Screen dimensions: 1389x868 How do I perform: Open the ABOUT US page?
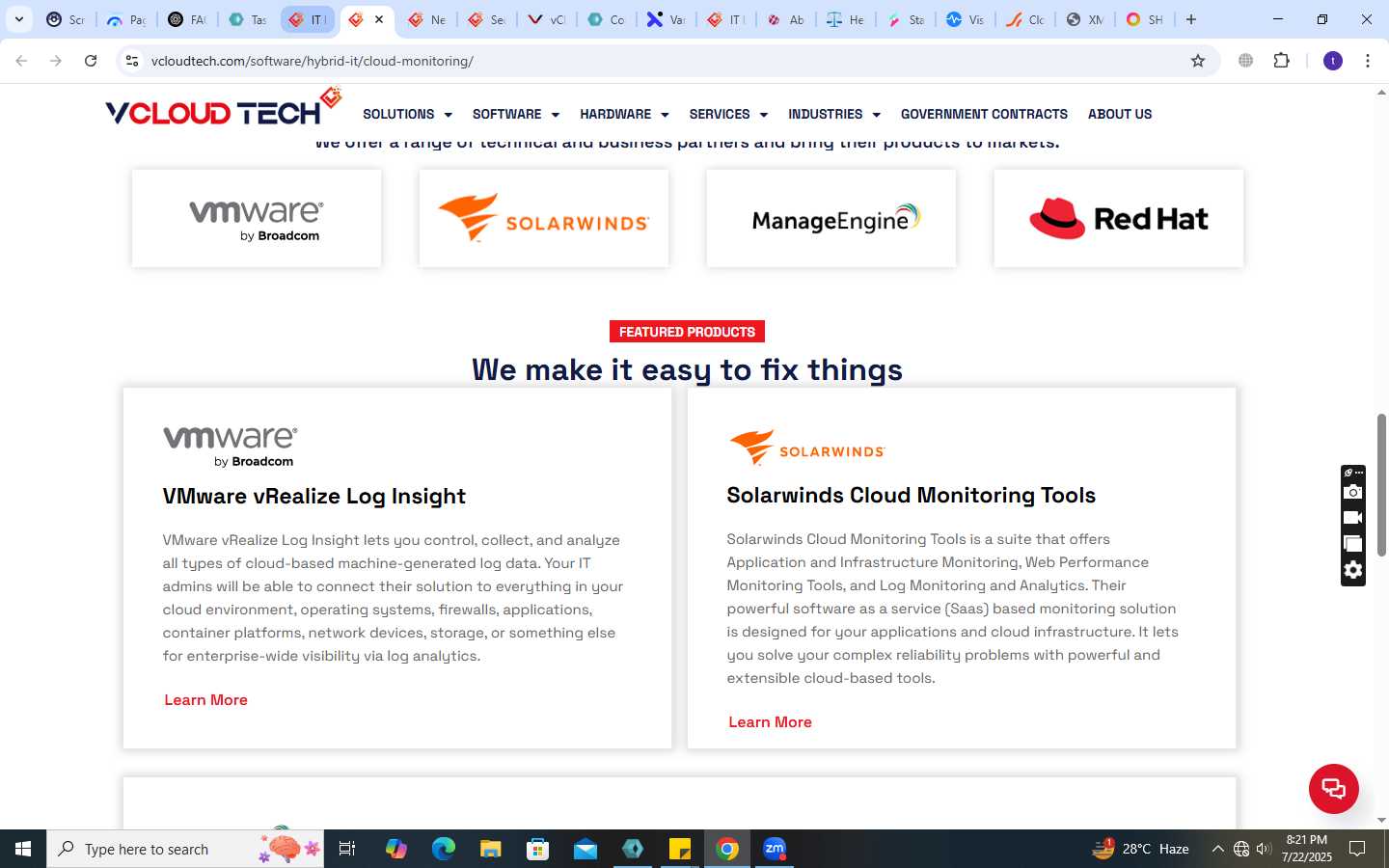click(1120, 114)
